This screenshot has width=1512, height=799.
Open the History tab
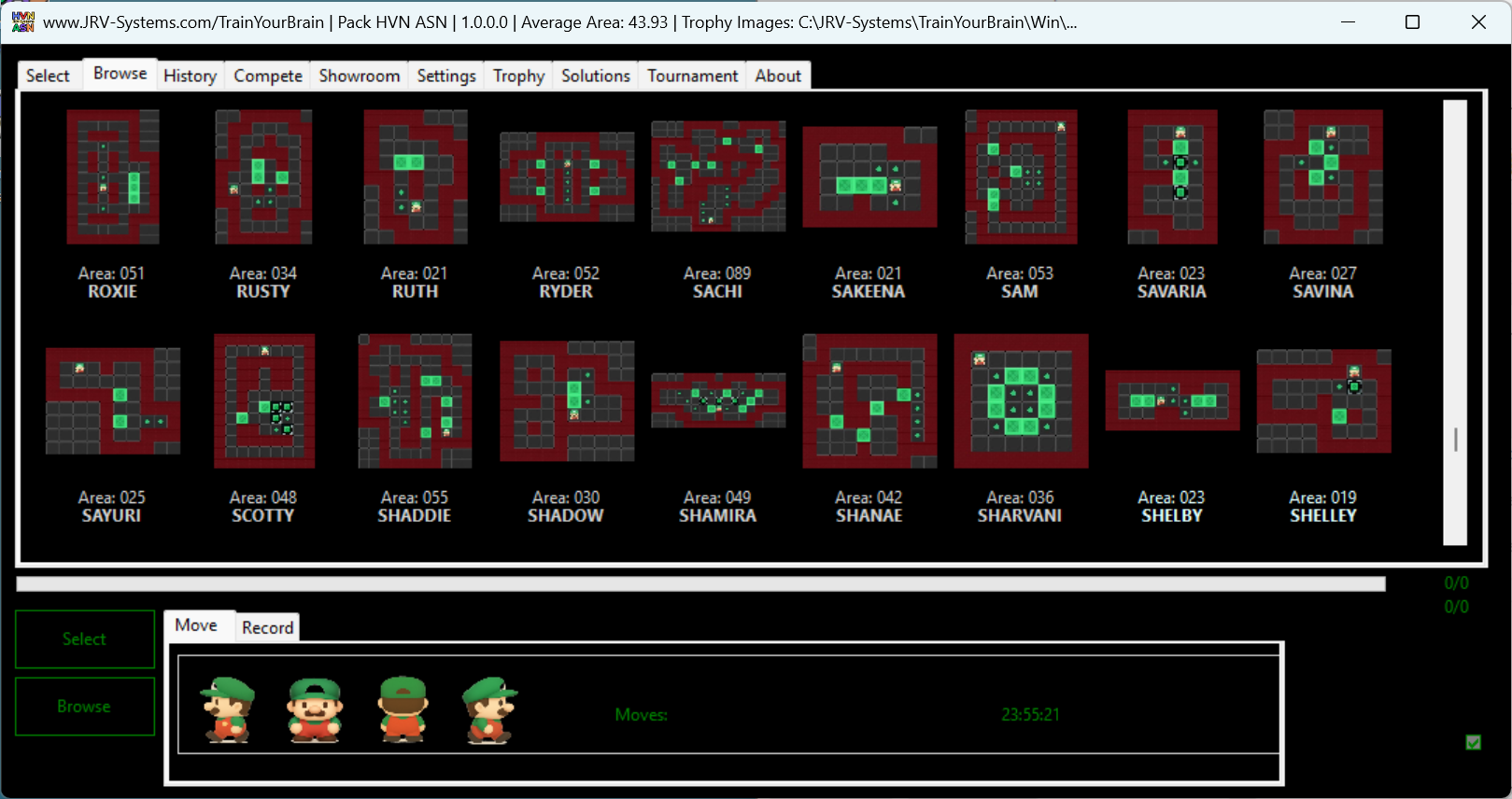click(190, 76)
